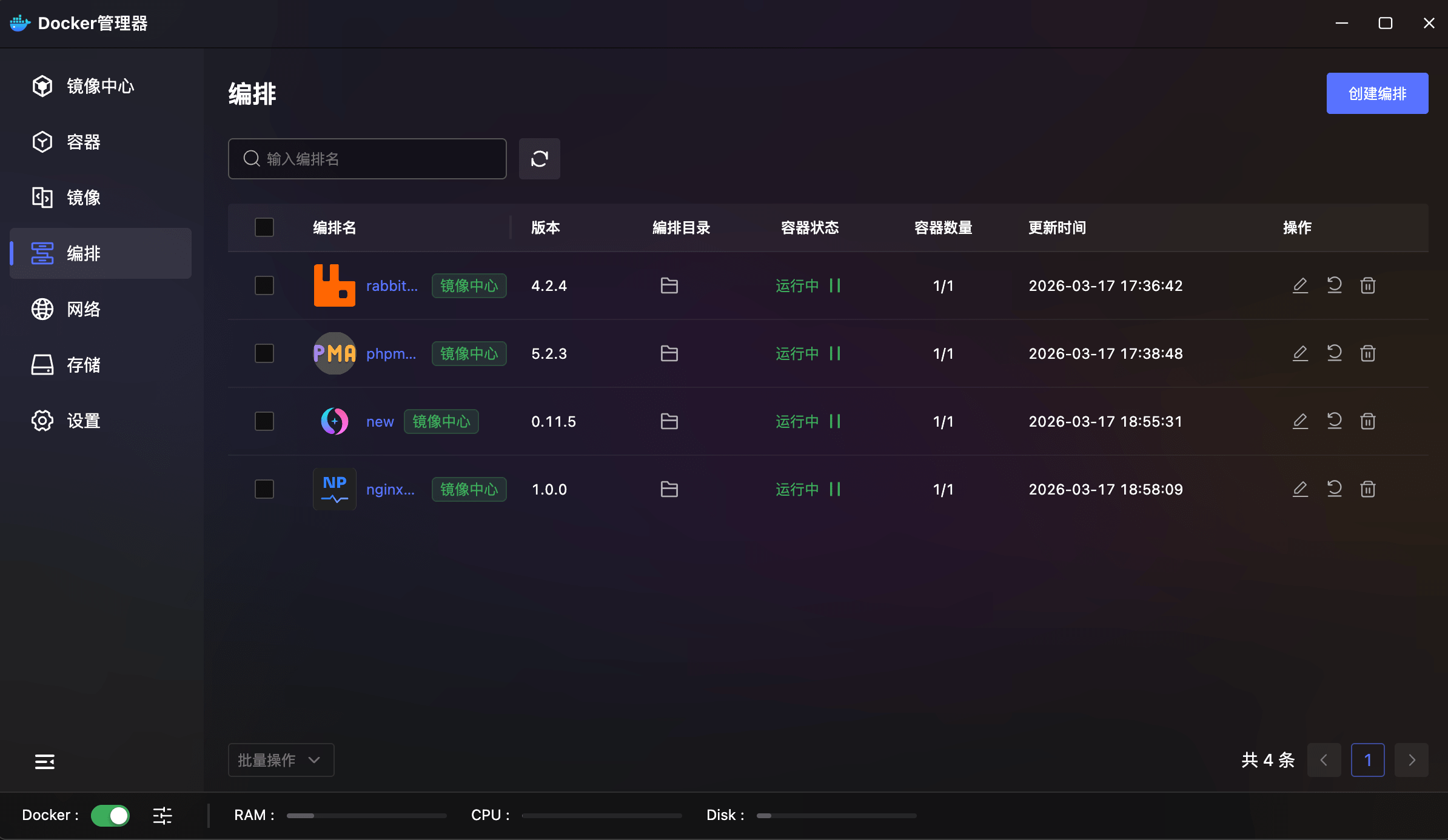1448x840 pixels.
Task: Collapse the sidebar menu icon
Action: tap(44, 761)
